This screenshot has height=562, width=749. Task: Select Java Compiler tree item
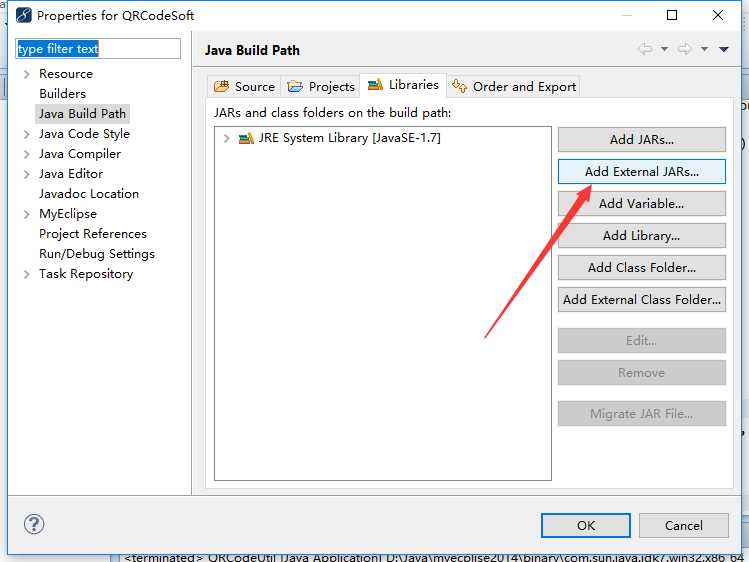coord(80,154)
